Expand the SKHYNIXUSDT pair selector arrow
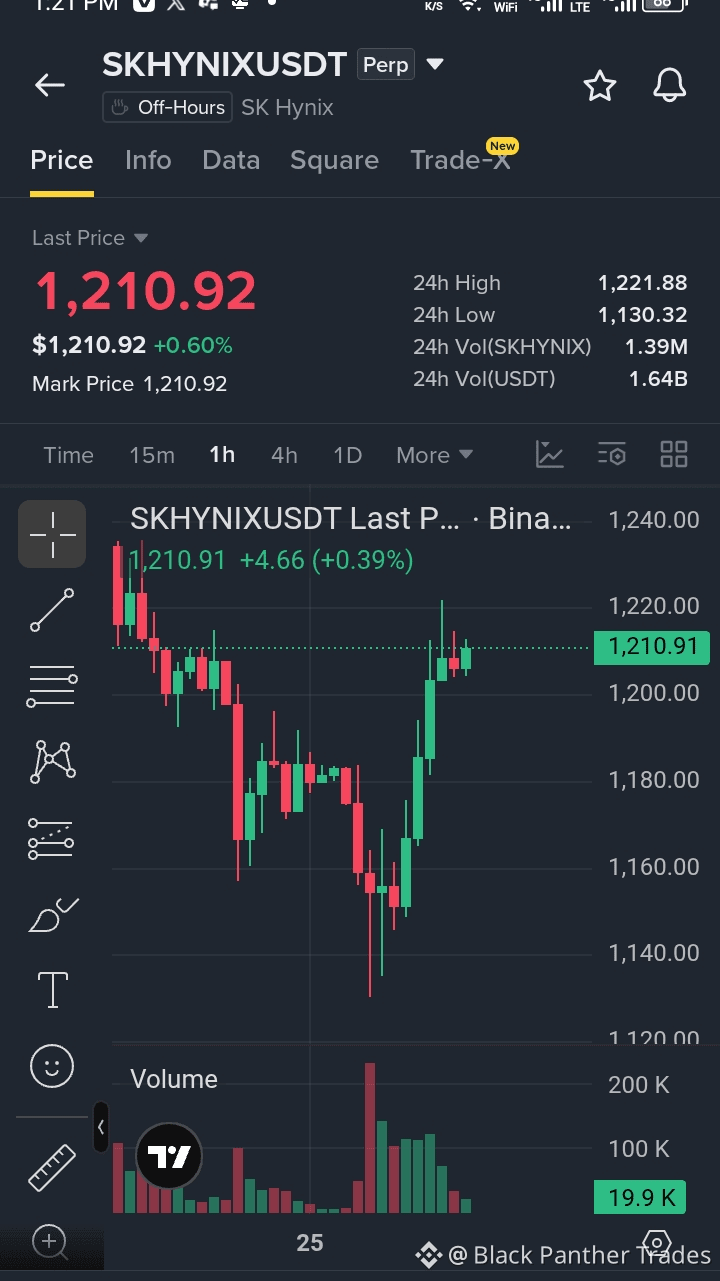The image size is (720, 1281). click(435, 65)
